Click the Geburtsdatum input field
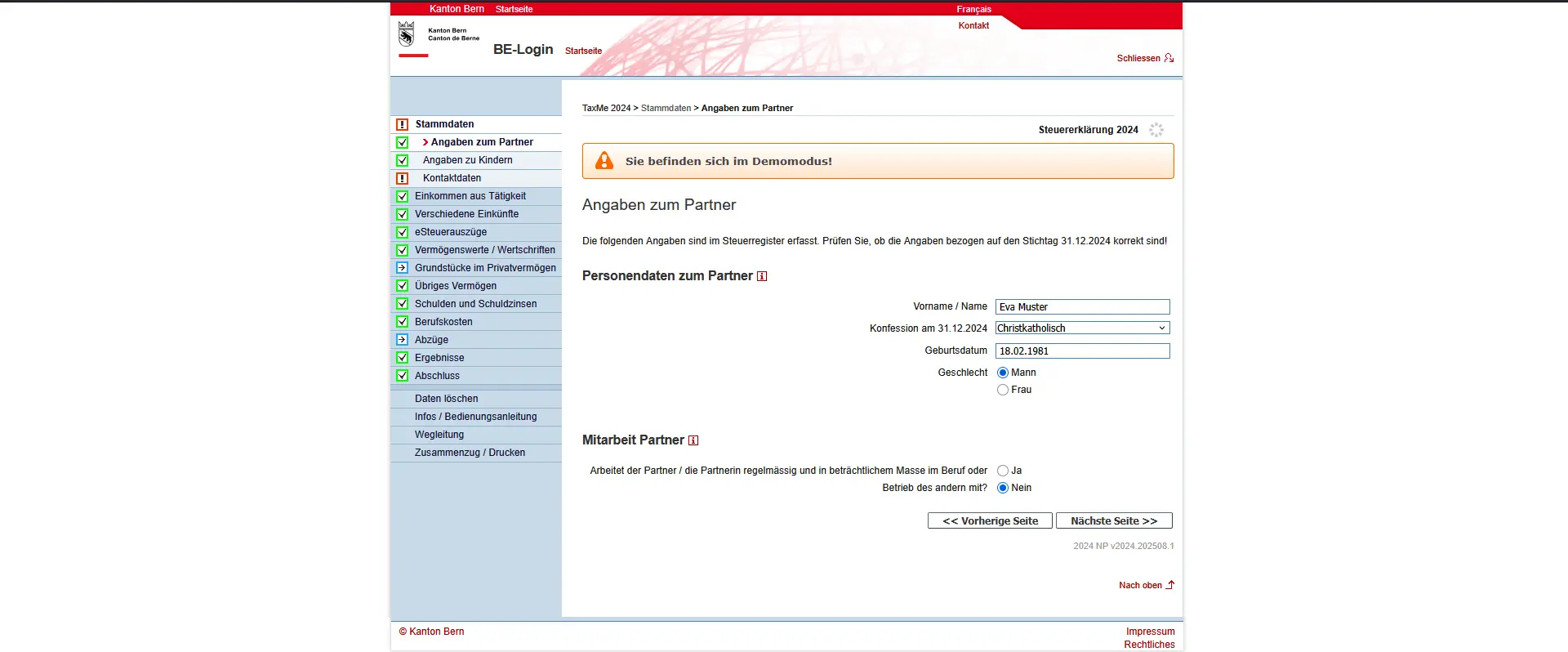The height and width of the screenshot is (652, 1568). [1082, 351]
